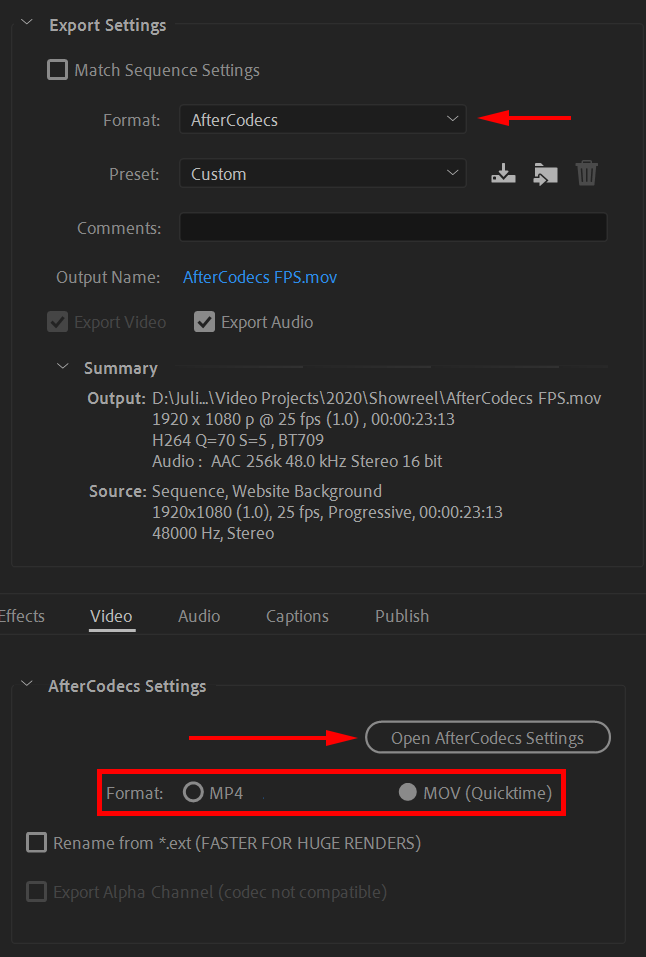This screenshot has width=646, height=957.
Task: Save the current preset
Action: [x=503, y=172]
